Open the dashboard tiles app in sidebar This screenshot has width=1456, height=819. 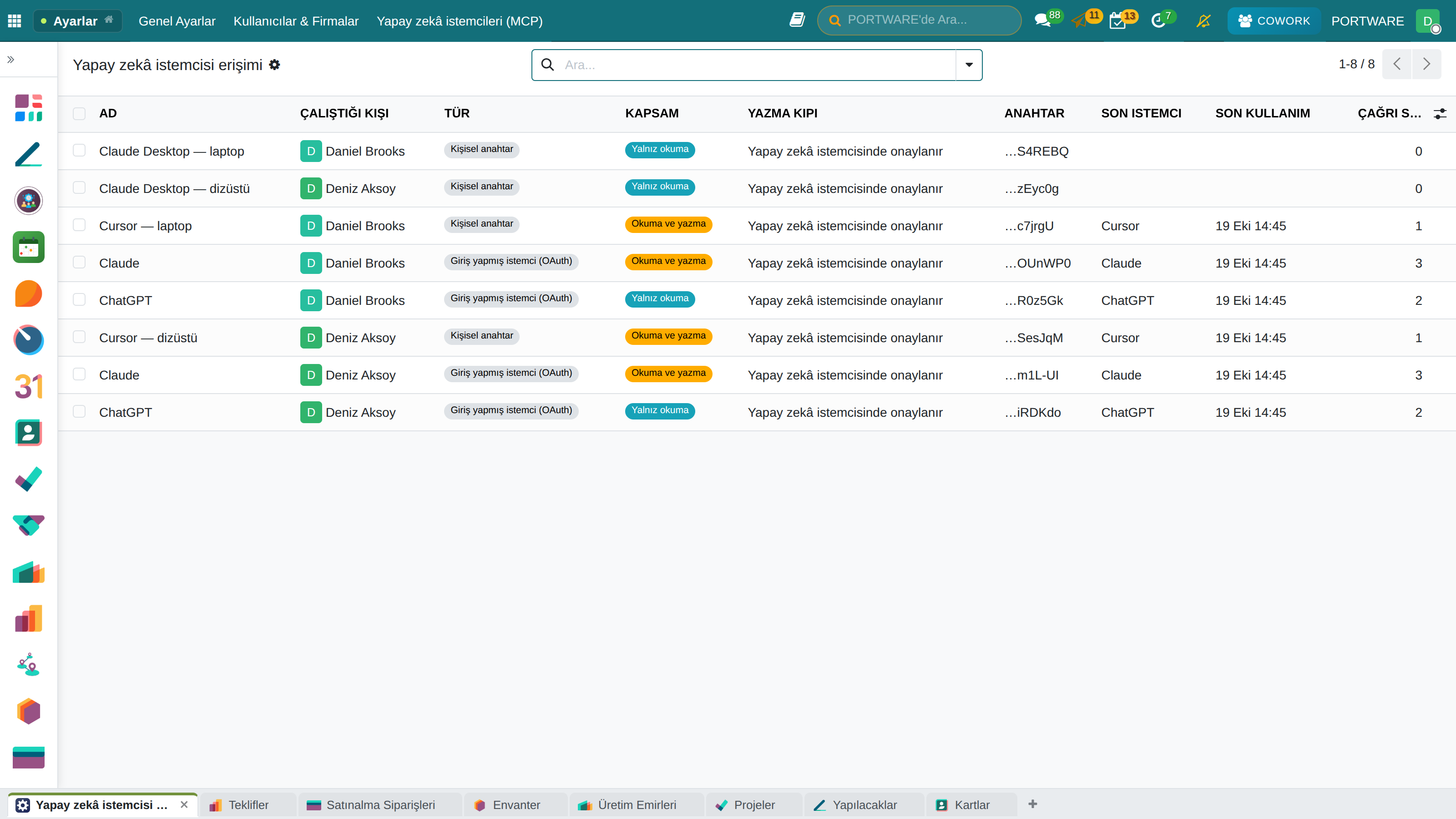pyautogui.click(x=28, y=107)
